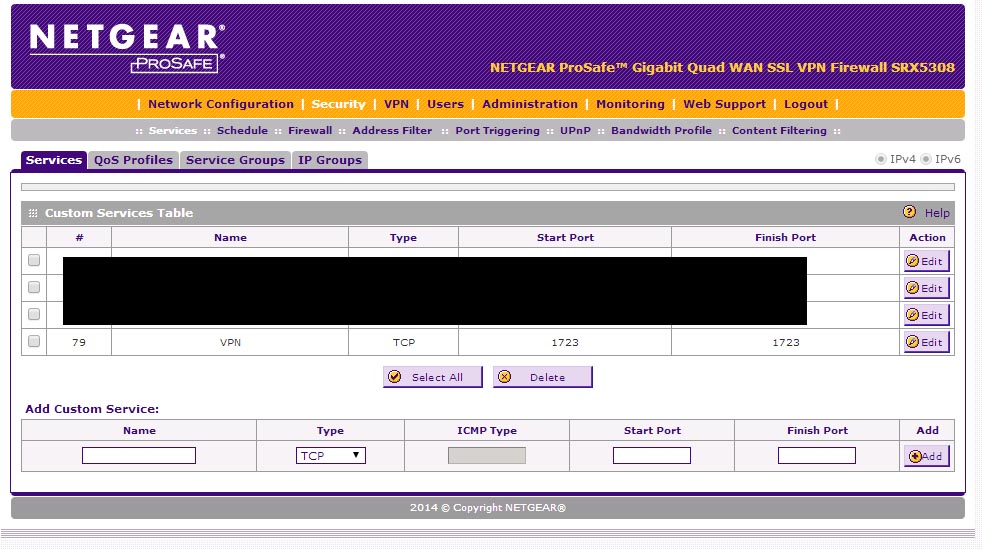Select the IPv6 radio button
Screen dimensions: 982x550
(x=926, y=159)
